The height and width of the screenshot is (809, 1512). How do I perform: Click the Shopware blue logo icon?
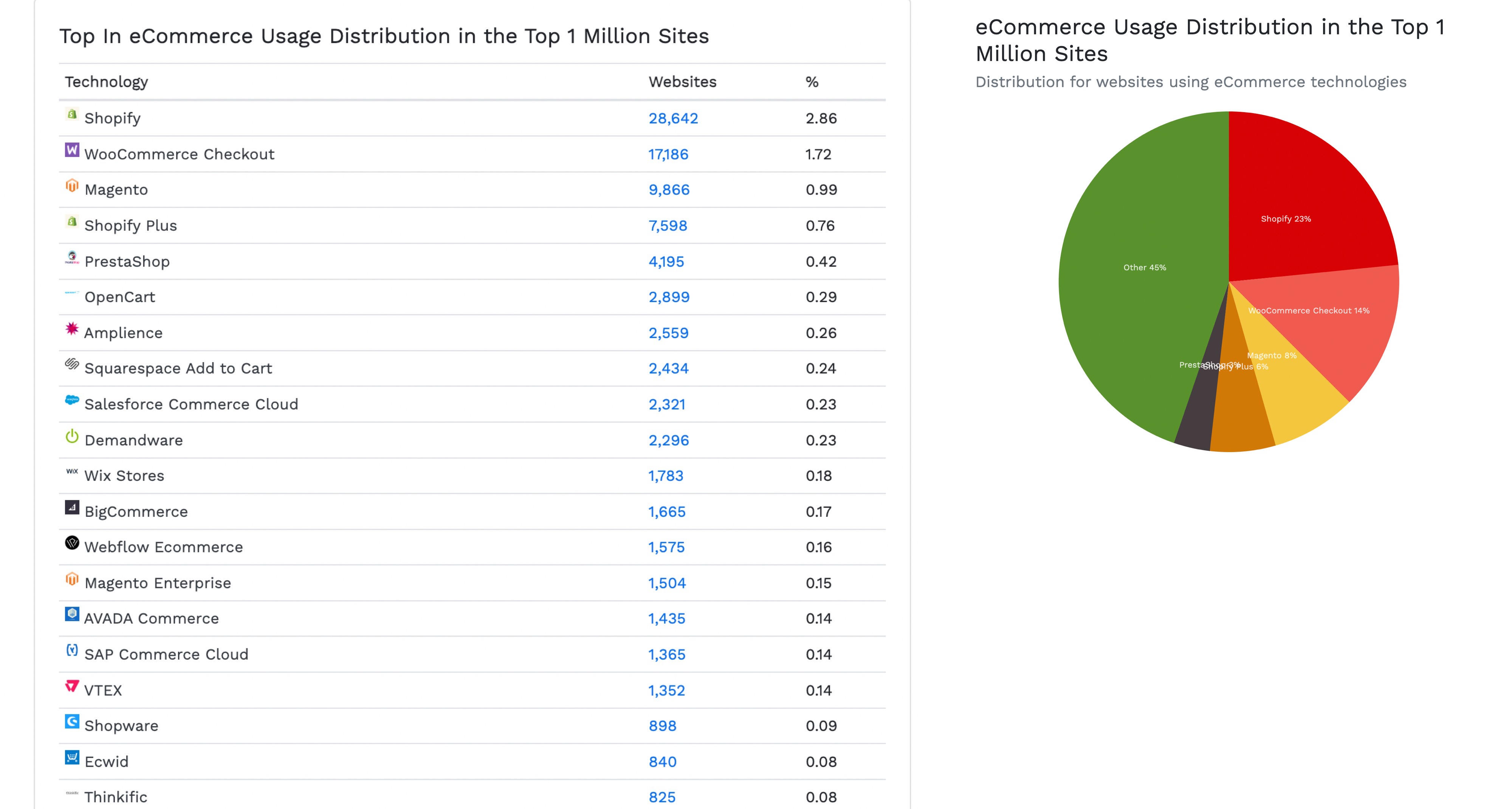(x=71, y=722)
